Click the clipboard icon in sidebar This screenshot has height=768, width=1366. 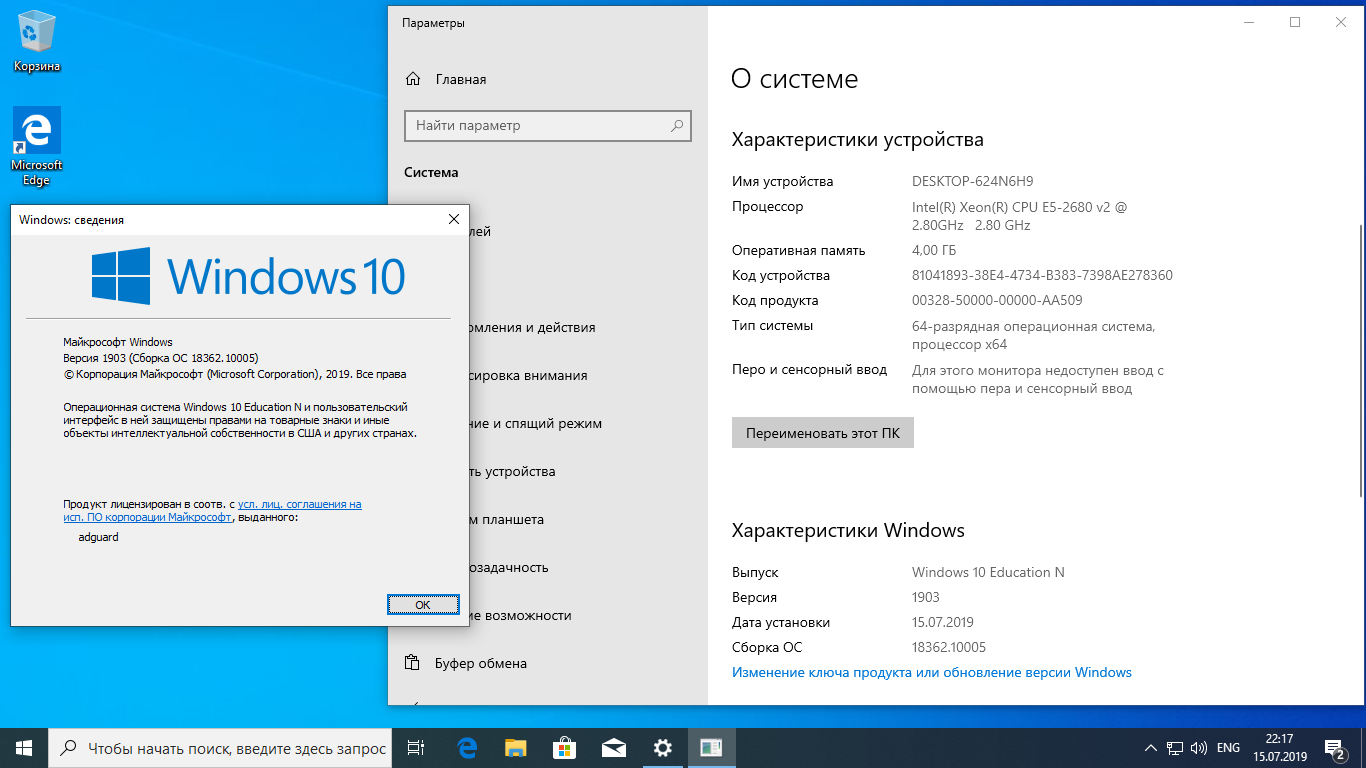412,663
